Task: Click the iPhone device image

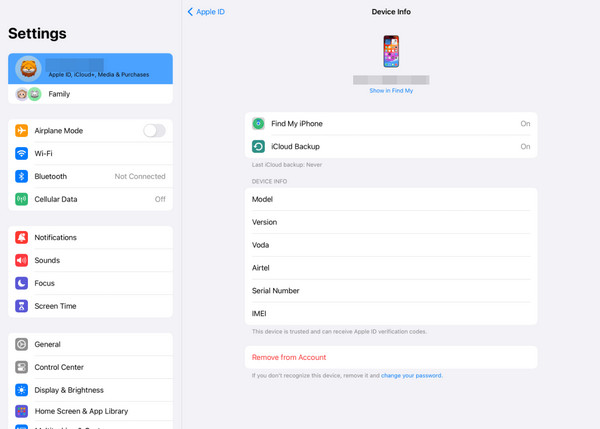Action: [x=391, y=52]
